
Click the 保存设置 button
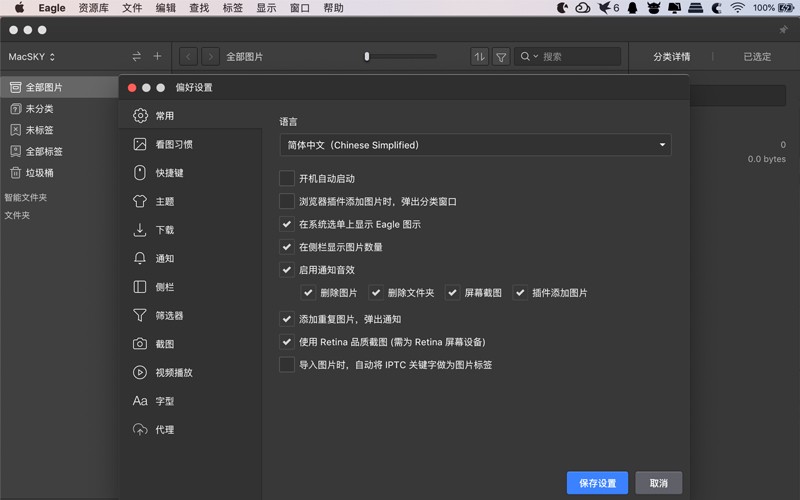(x=597, y=483)
